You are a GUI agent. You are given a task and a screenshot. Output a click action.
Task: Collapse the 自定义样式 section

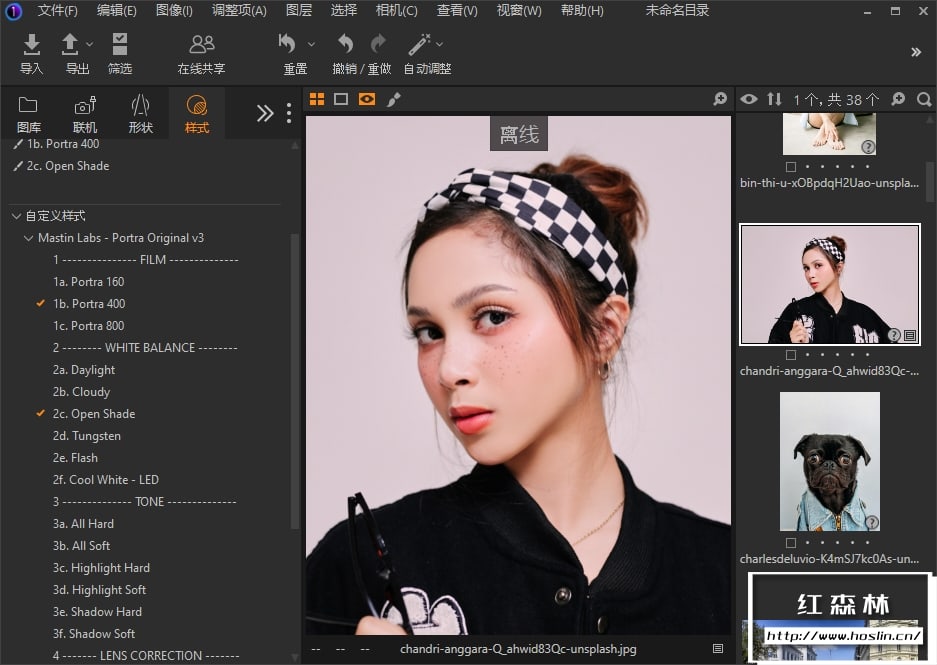point(16,216)
